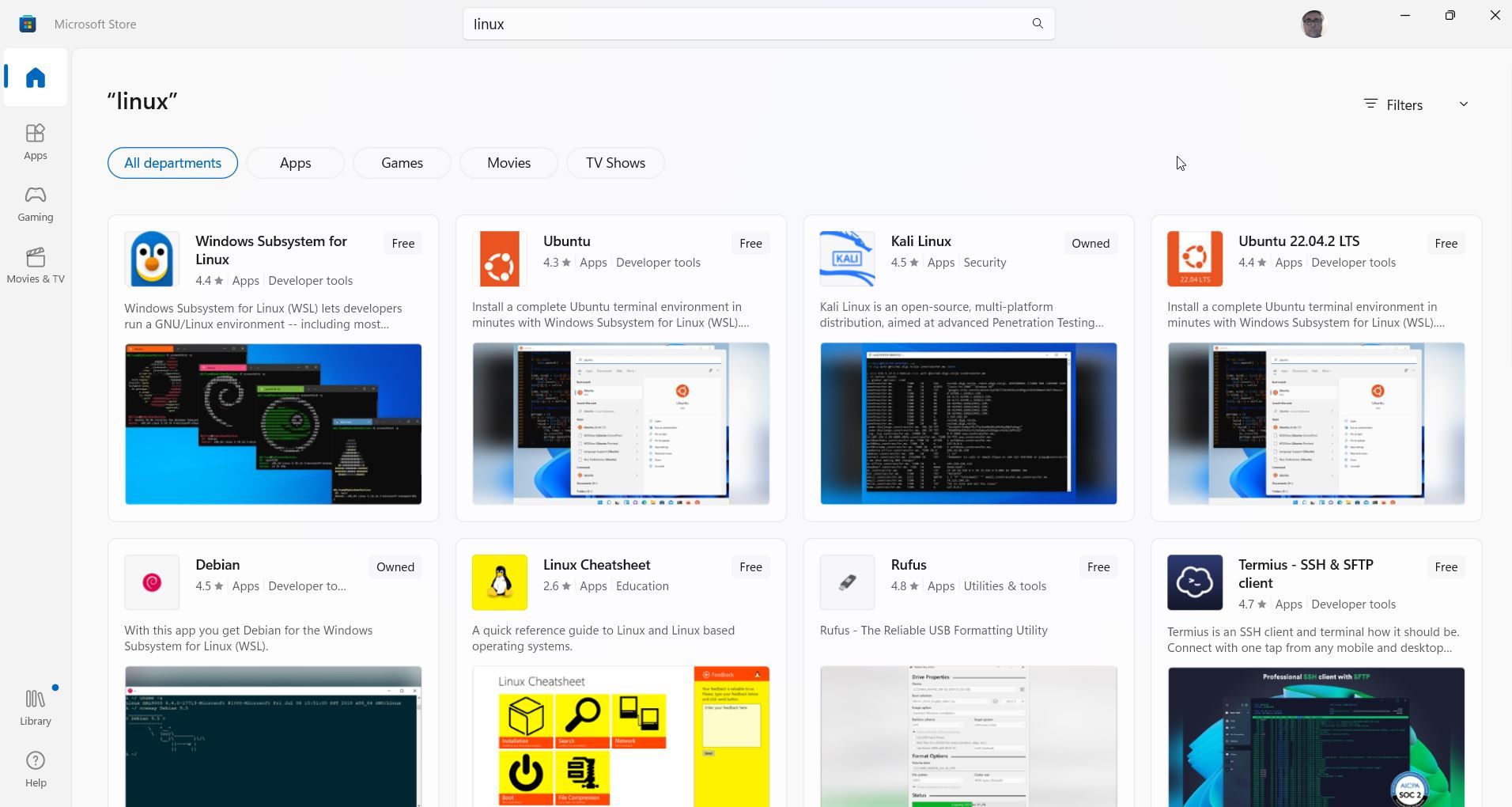The height and width of the screenshot is (807, 1512).
Task: Click Security category on Kali Linux
Action: (985, 263)
